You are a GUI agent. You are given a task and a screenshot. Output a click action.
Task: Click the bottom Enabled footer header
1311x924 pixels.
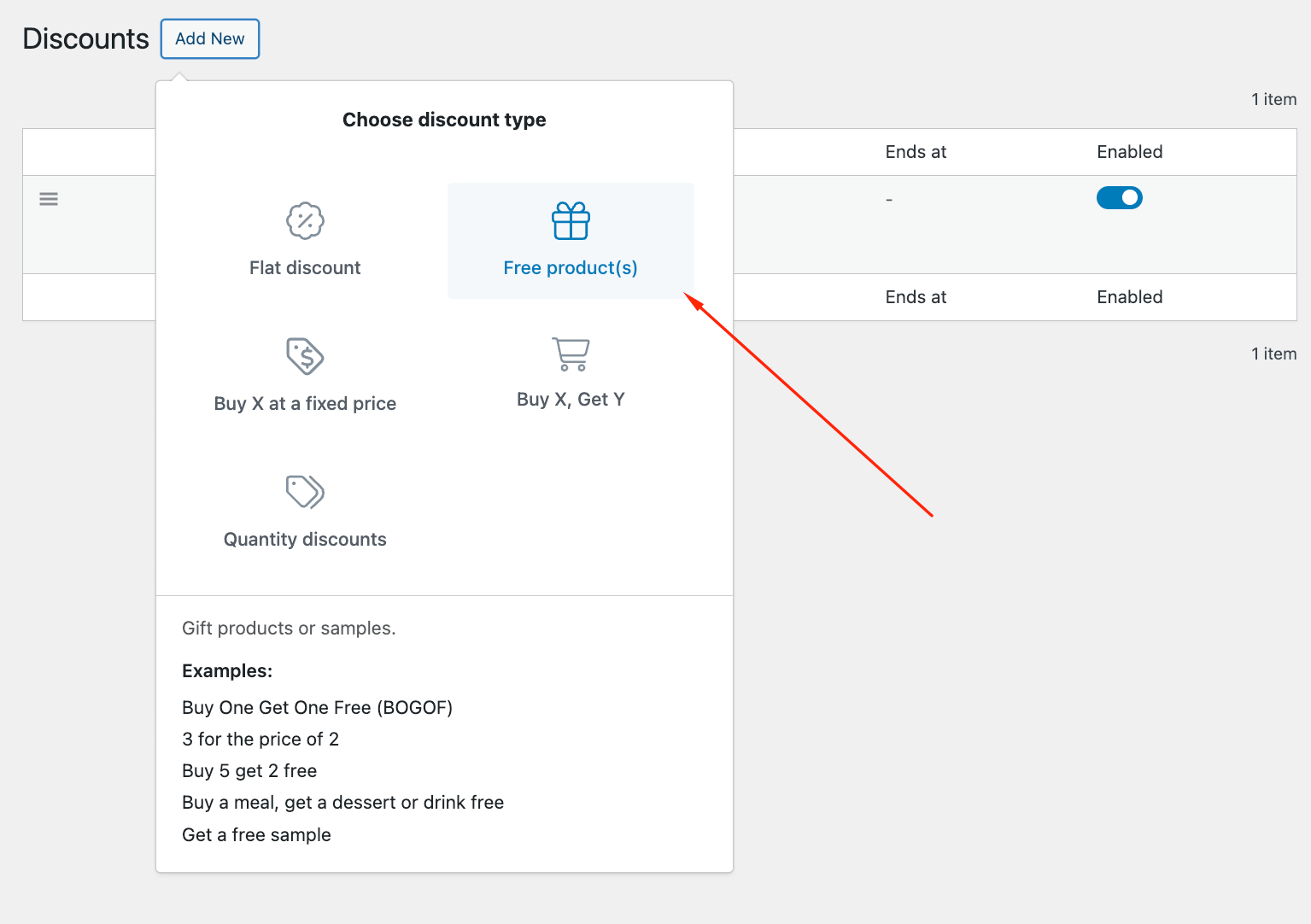coord(1130,297)
